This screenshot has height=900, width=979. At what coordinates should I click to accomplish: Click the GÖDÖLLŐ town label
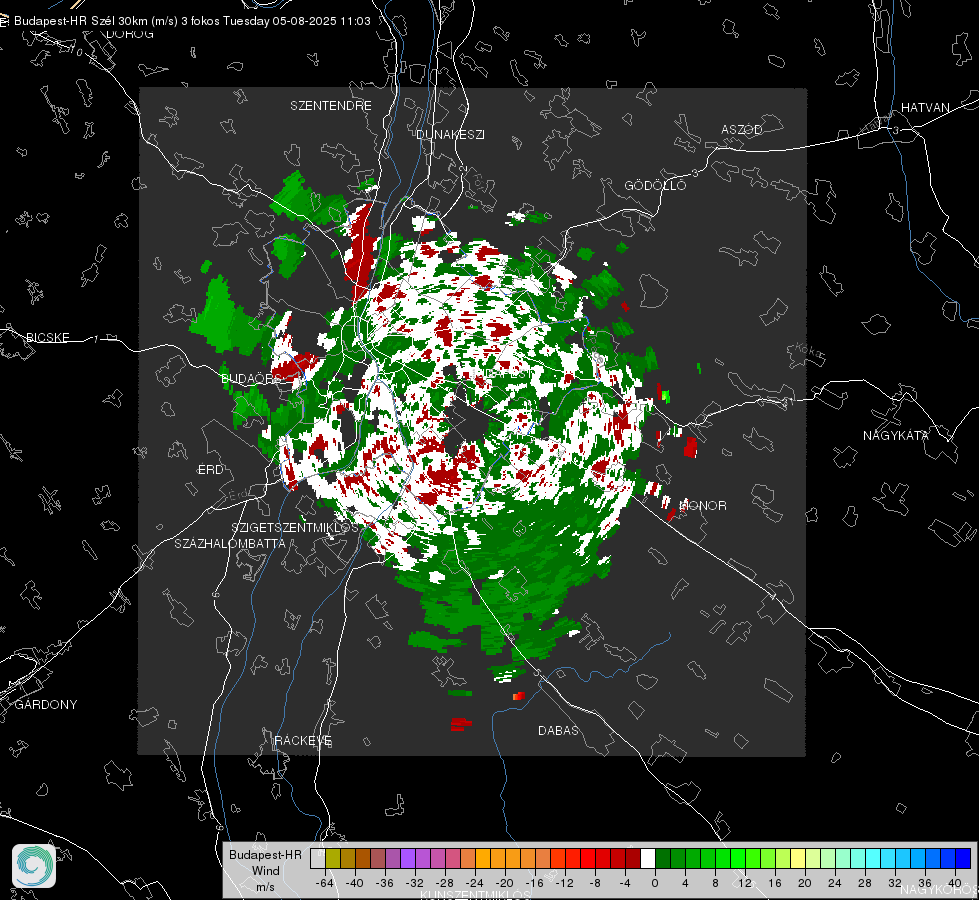click(655, 185)
